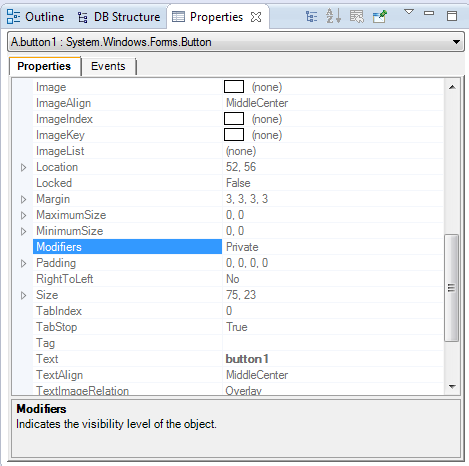Select the Locked property name
Viewport: 469px width, 466px height.
[x=54, y=183]
